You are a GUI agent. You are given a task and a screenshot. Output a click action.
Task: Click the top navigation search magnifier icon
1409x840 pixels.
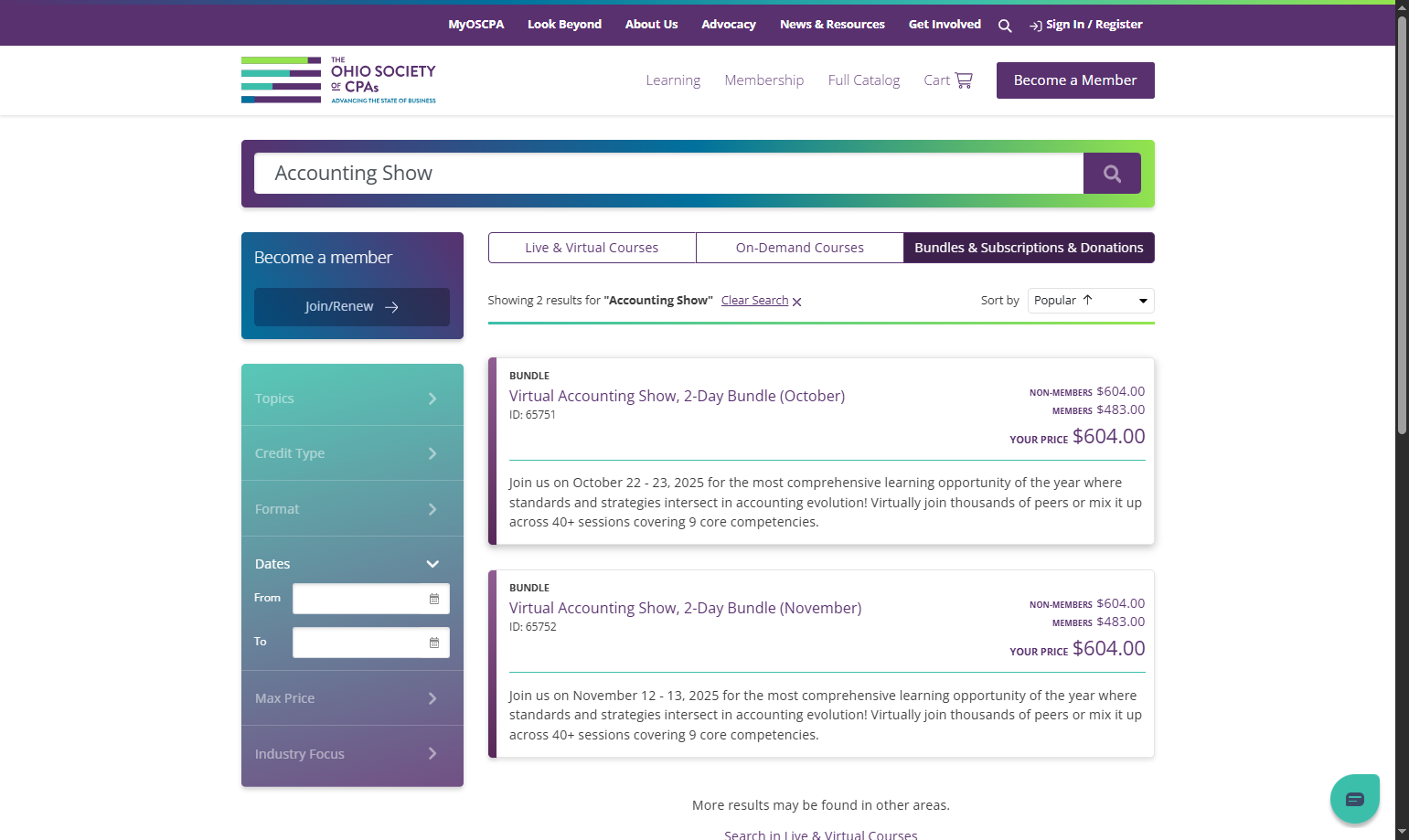(x=1005, y=26)
